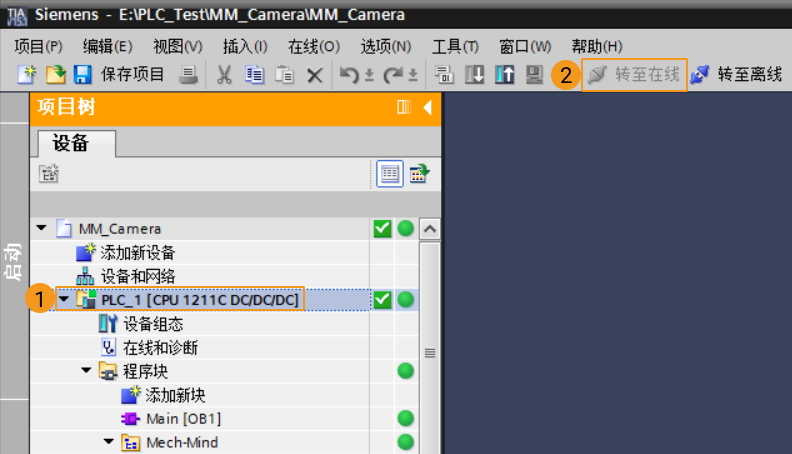Click the Start simulation icon
792x454 pixels.
pos(534,75)
